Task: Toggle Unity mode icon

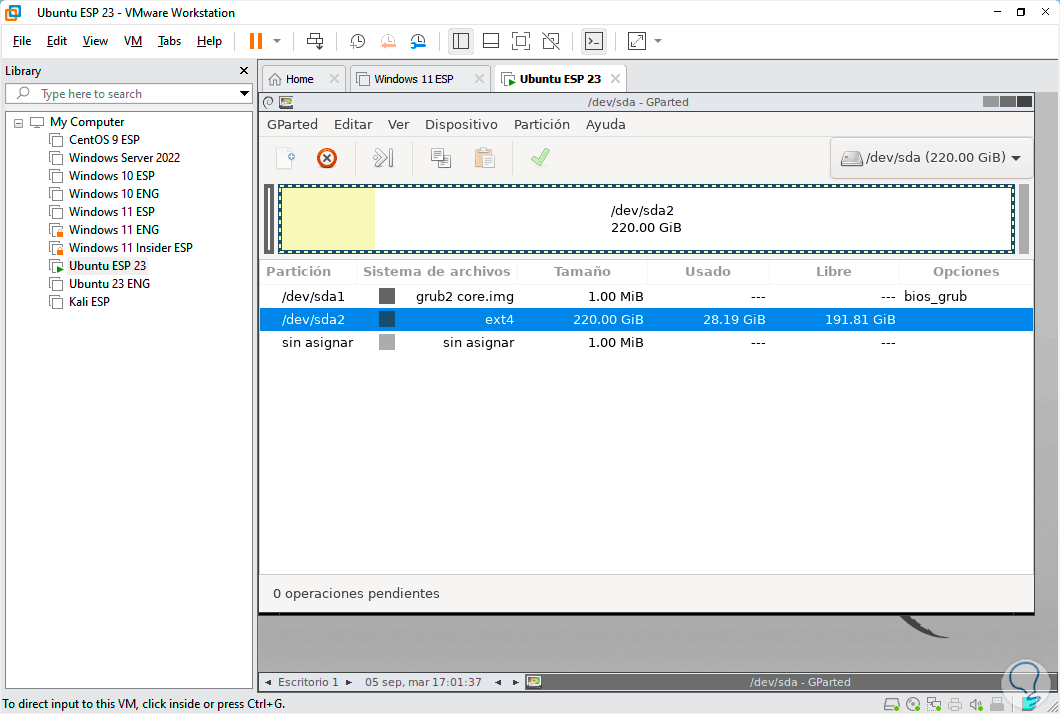Action: click(x=551, y=41)
